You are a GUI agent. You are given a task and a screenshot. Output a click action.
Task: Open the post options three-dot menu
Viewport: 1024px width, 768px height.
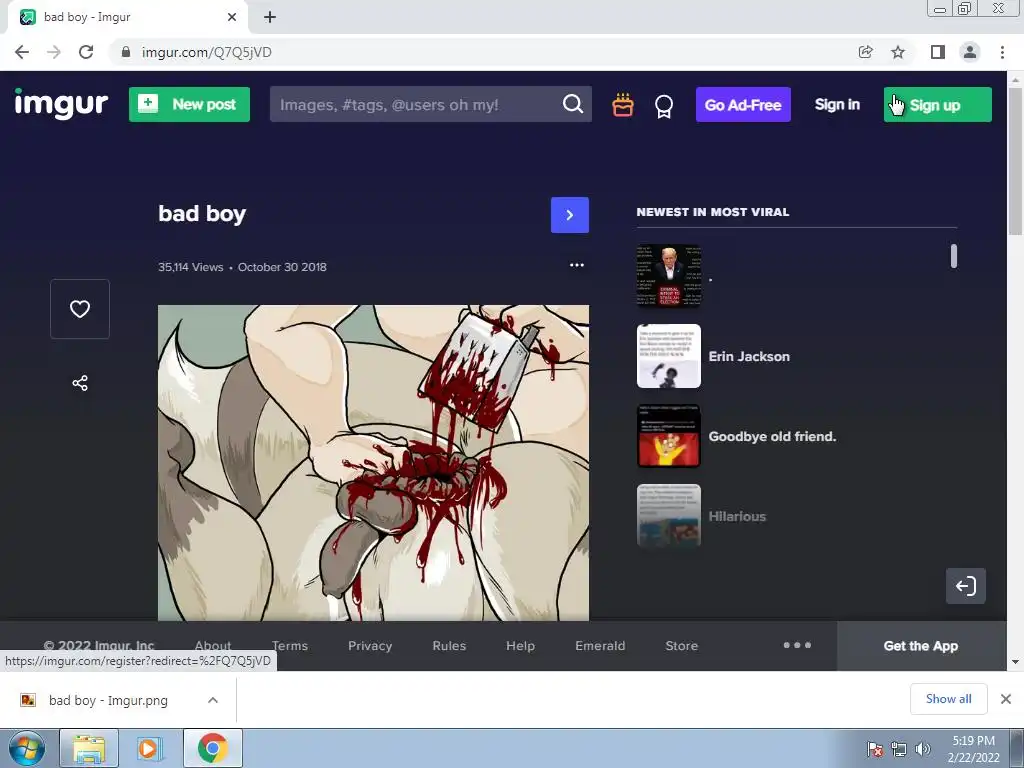click(577, 265)
